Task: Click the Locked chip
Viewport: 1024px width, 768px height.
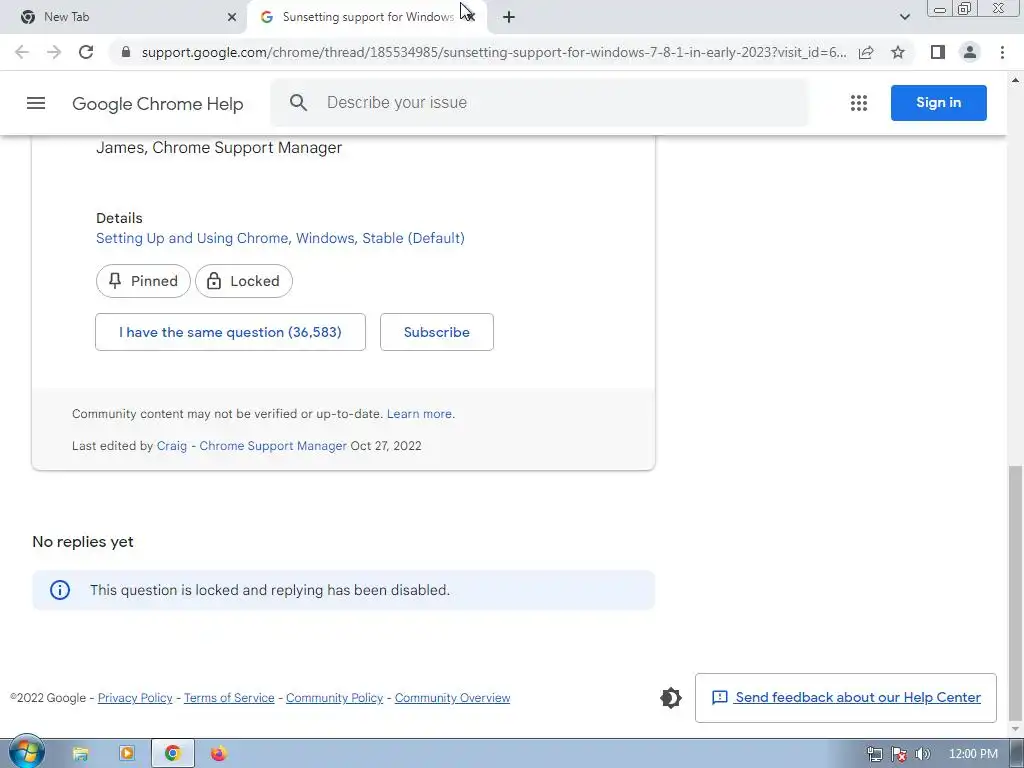Action: pyautogui.click(x=244, y=281)
